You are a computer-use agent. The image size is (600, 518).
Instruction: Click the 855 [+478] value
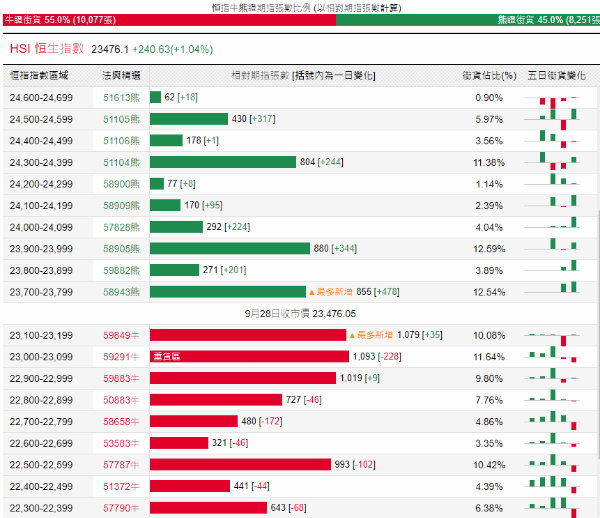(378, 292)
